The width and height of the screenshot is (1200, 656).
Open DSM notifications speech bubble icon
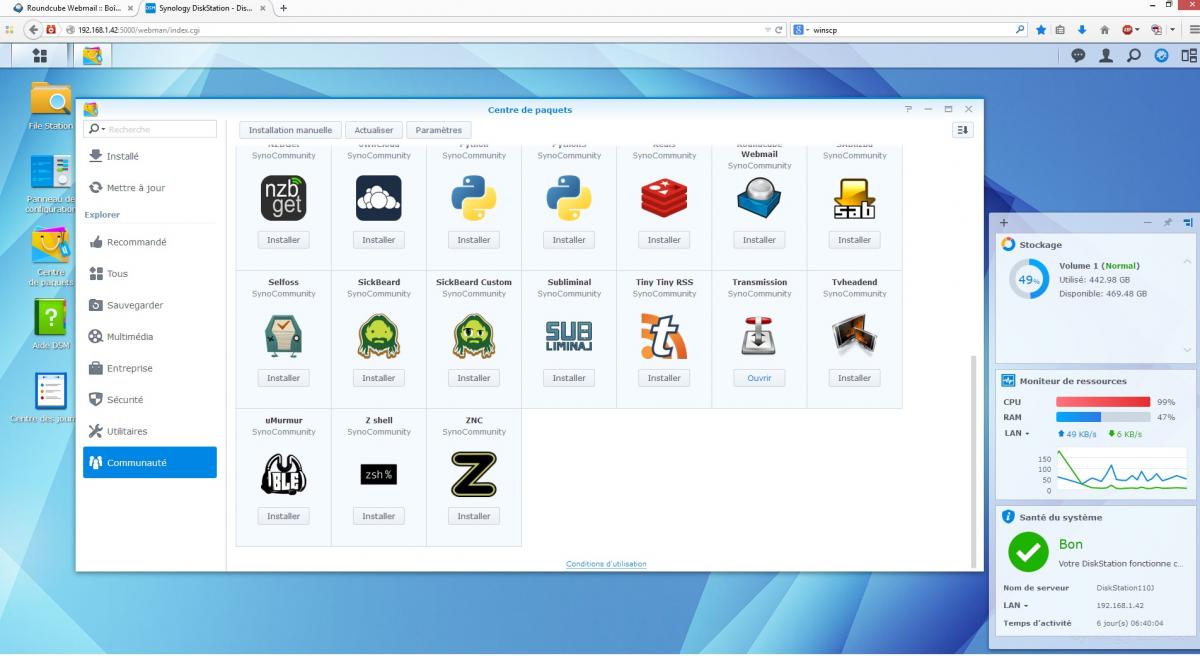click(1079, 56)
